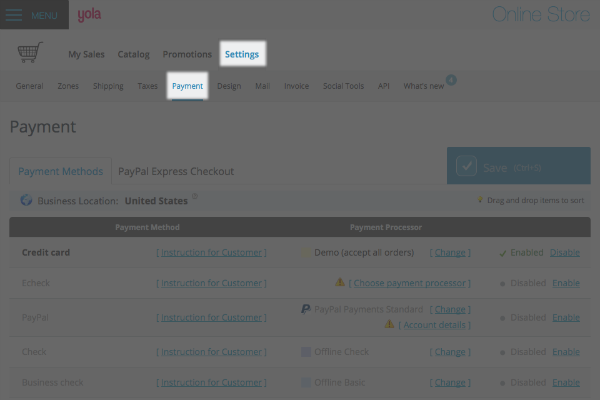Screen dimensions: 600x400
Task: Enable the Echeck payment method
Action: (566, 283)
